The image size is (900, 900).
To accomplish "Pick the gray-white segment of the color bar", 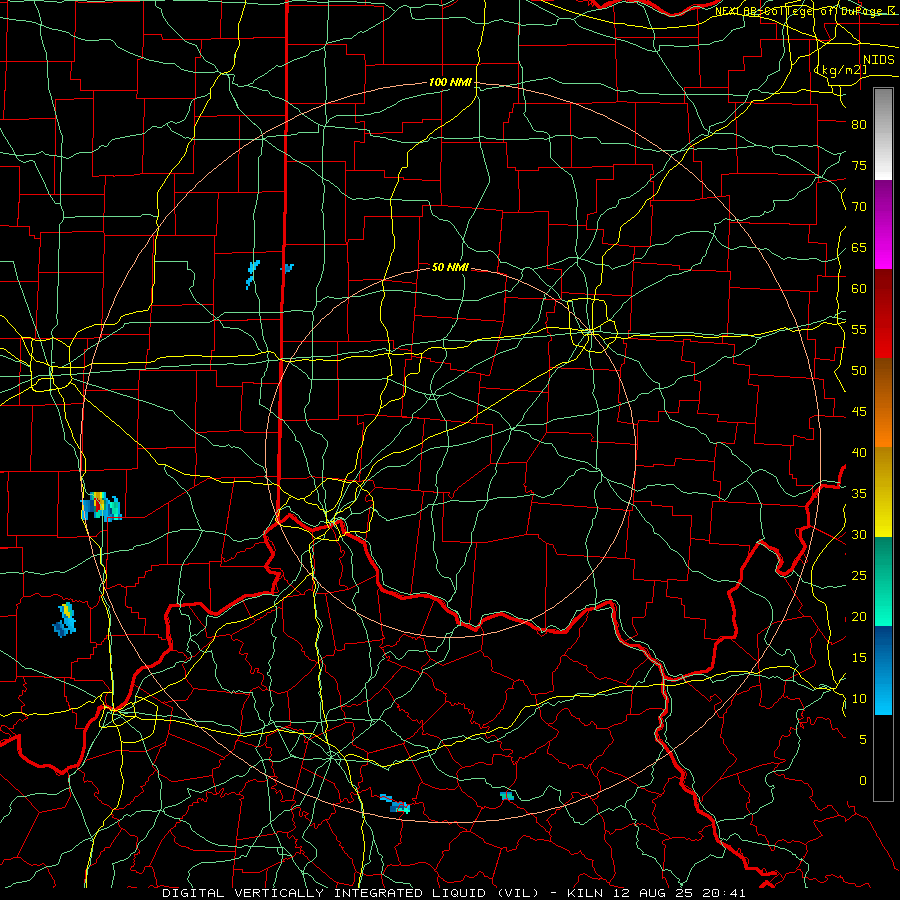I will [x=883, y=134].
